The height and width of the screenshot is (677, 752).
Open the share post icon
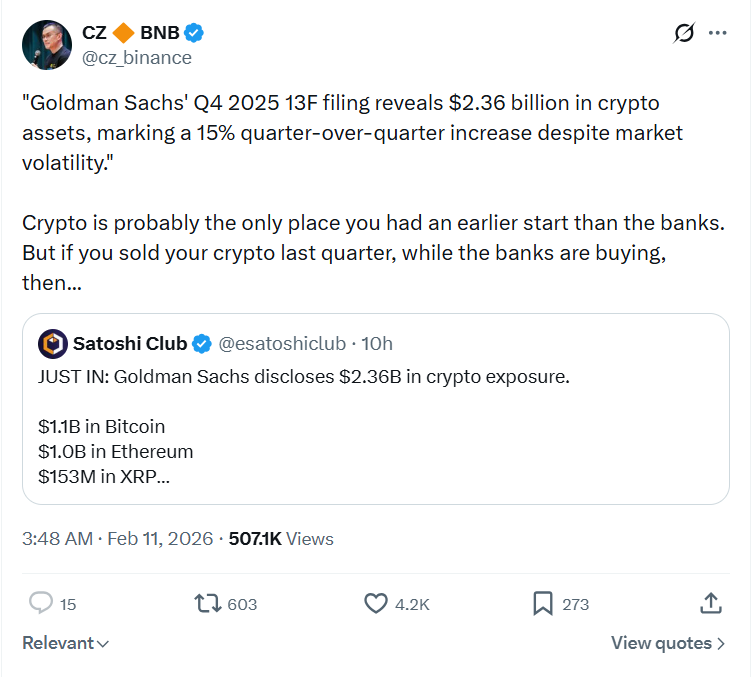(x=710, y=603)
